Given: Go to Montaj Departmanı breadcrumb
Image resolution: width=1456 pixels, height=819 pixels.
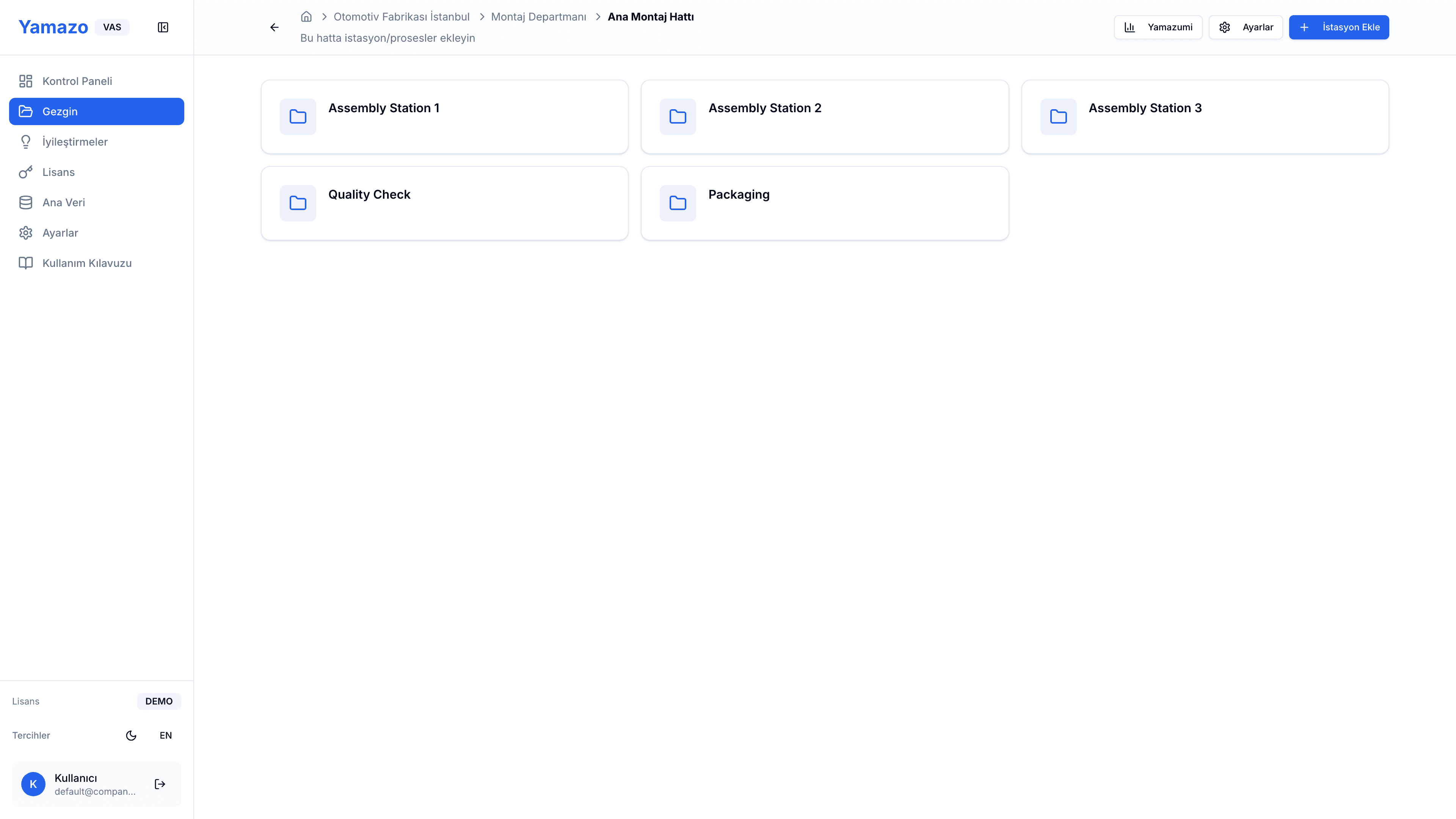Looking at the screenshot, I should pyautogui.click(x=538, y=16).
